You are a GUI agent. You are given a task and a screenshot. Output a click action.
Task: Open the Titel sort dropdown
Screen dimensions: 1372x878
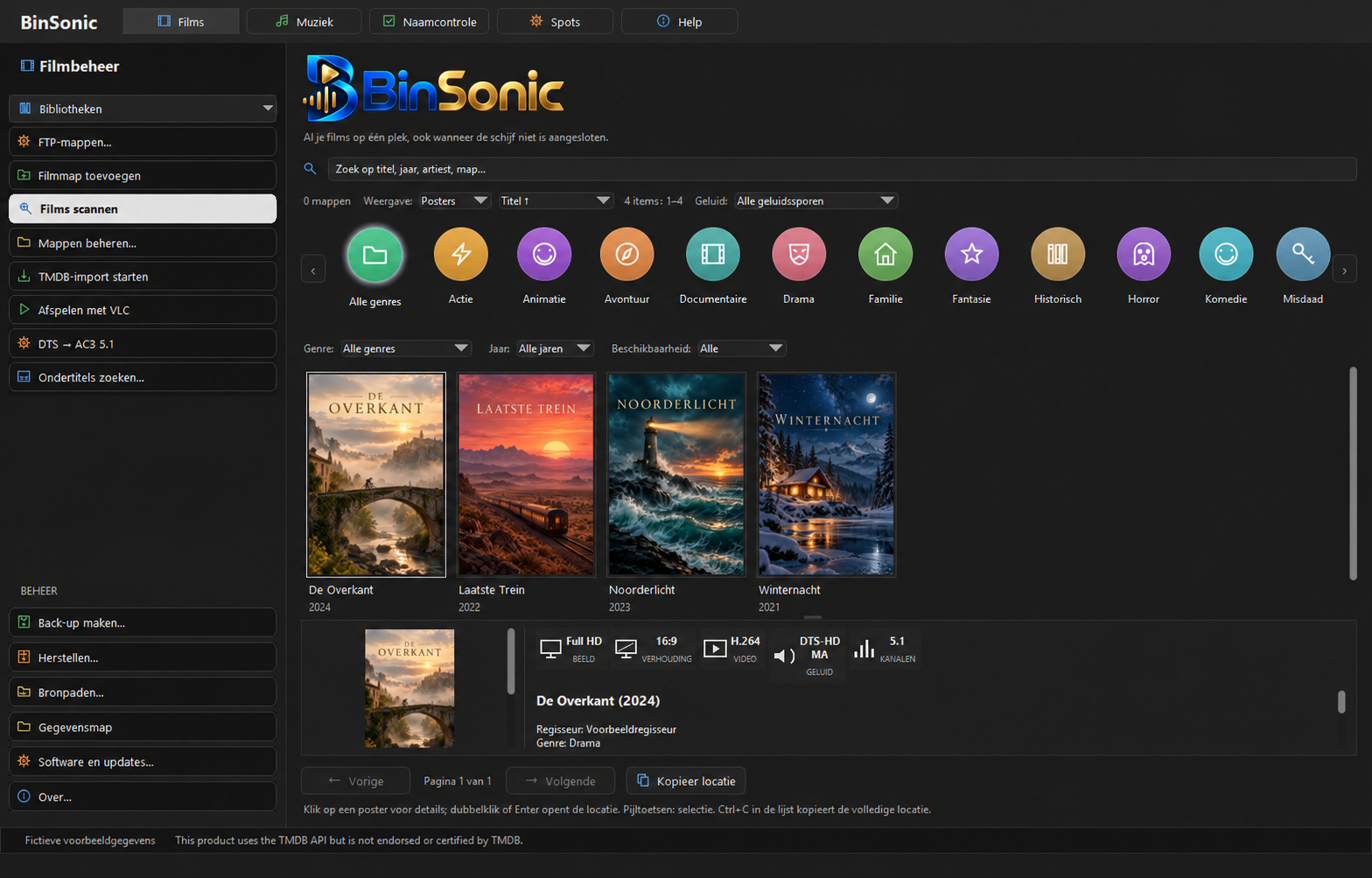[x=556, y=201]
